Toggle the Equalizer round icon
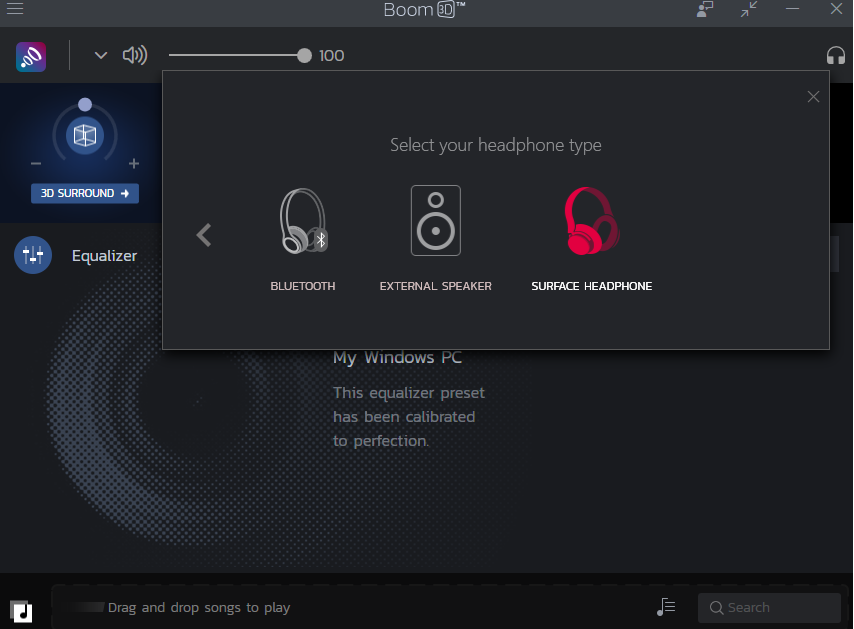The width and height of the screenshot is (854, 629). [33, 255]
